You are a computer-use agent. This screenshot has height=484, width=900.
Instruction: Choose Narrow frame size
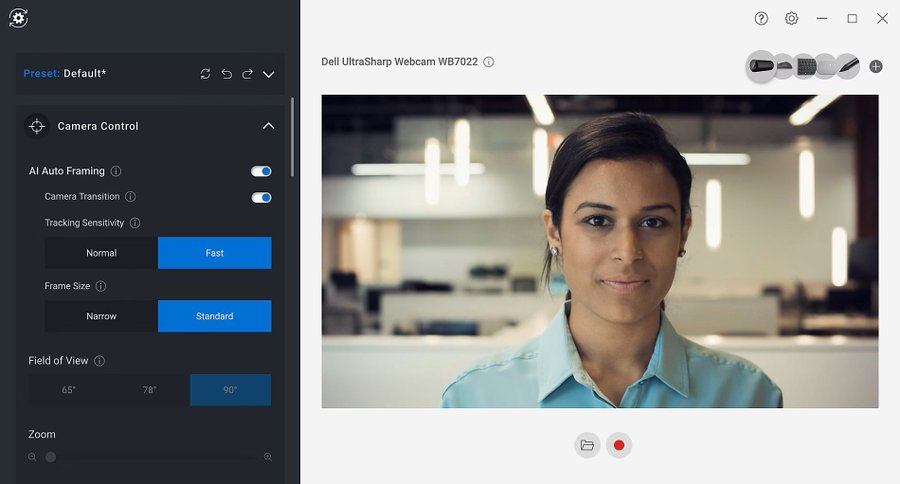[101, 316]
